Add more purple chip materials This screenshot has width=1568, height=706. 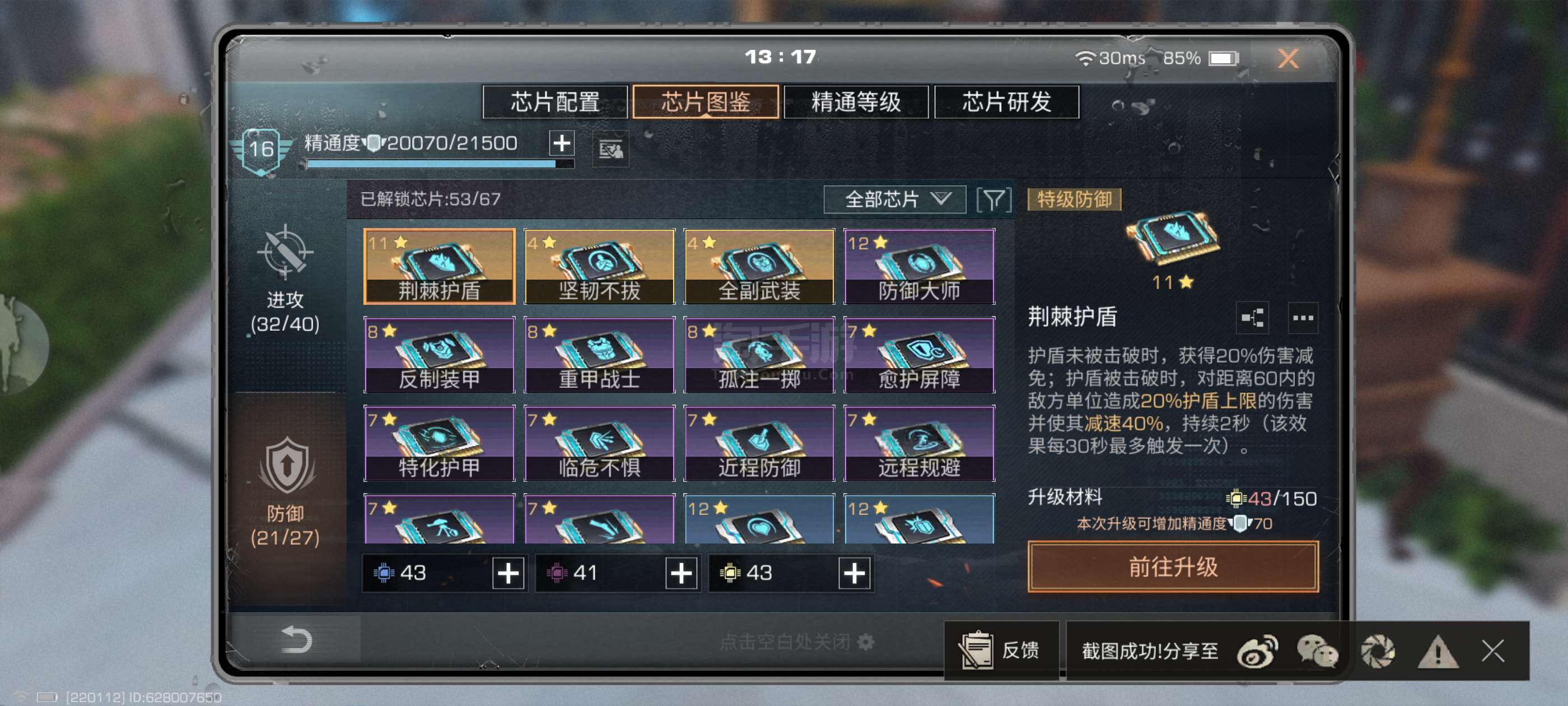pos(681,573)
